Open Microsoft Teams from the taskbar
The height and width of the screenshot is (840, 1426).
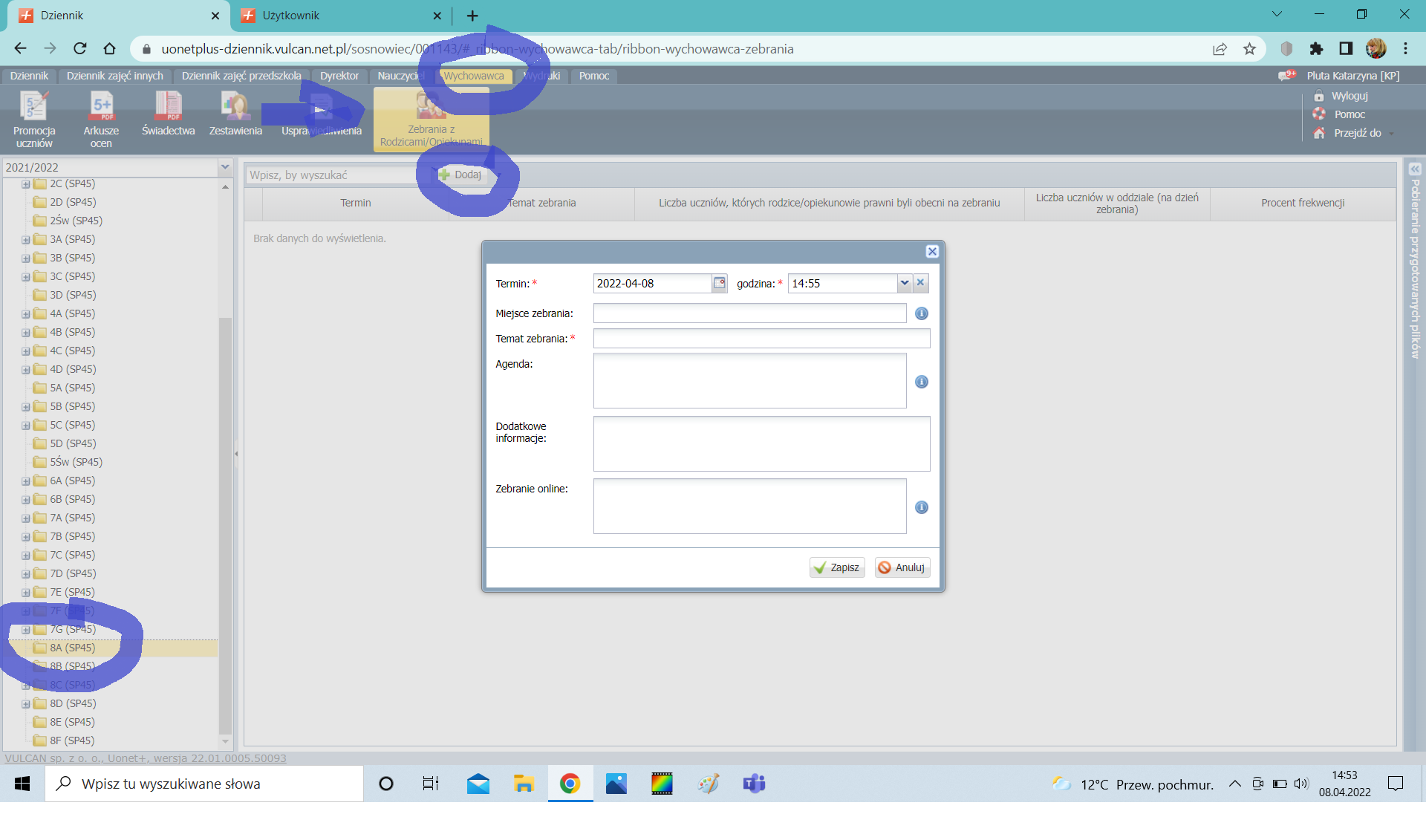click(x=754, y=784)
